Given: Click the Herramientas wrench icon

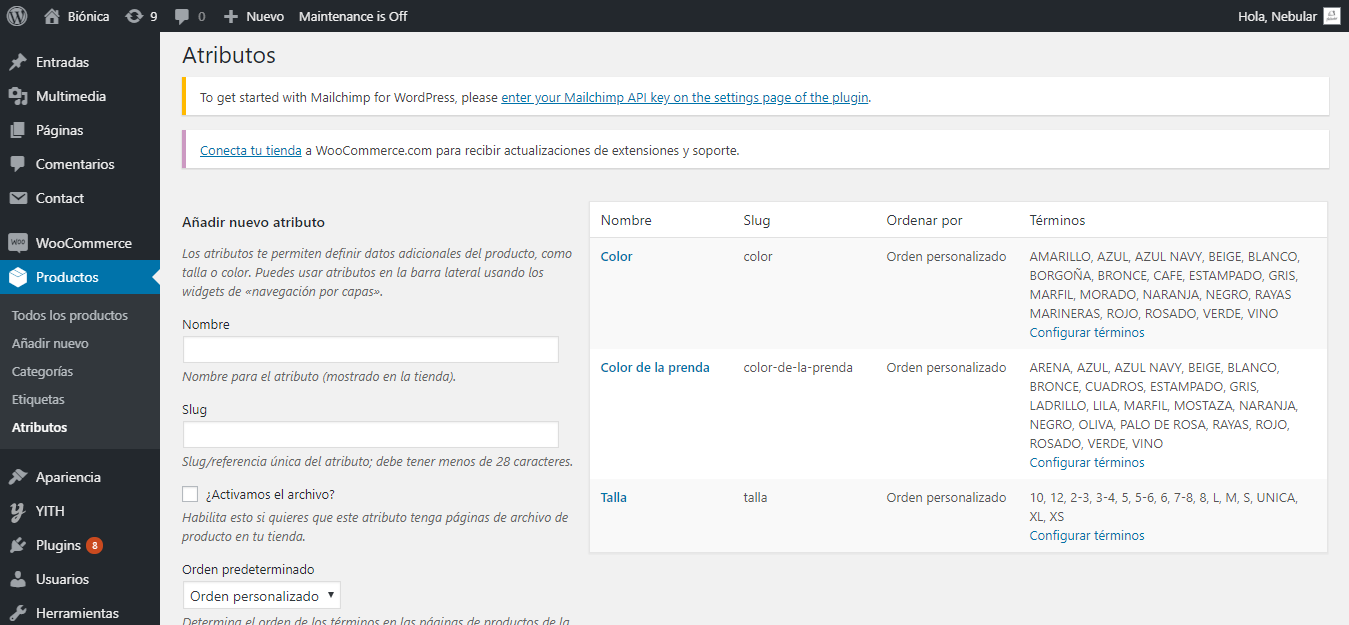Looking at the screenshot, I should [18, 613].
